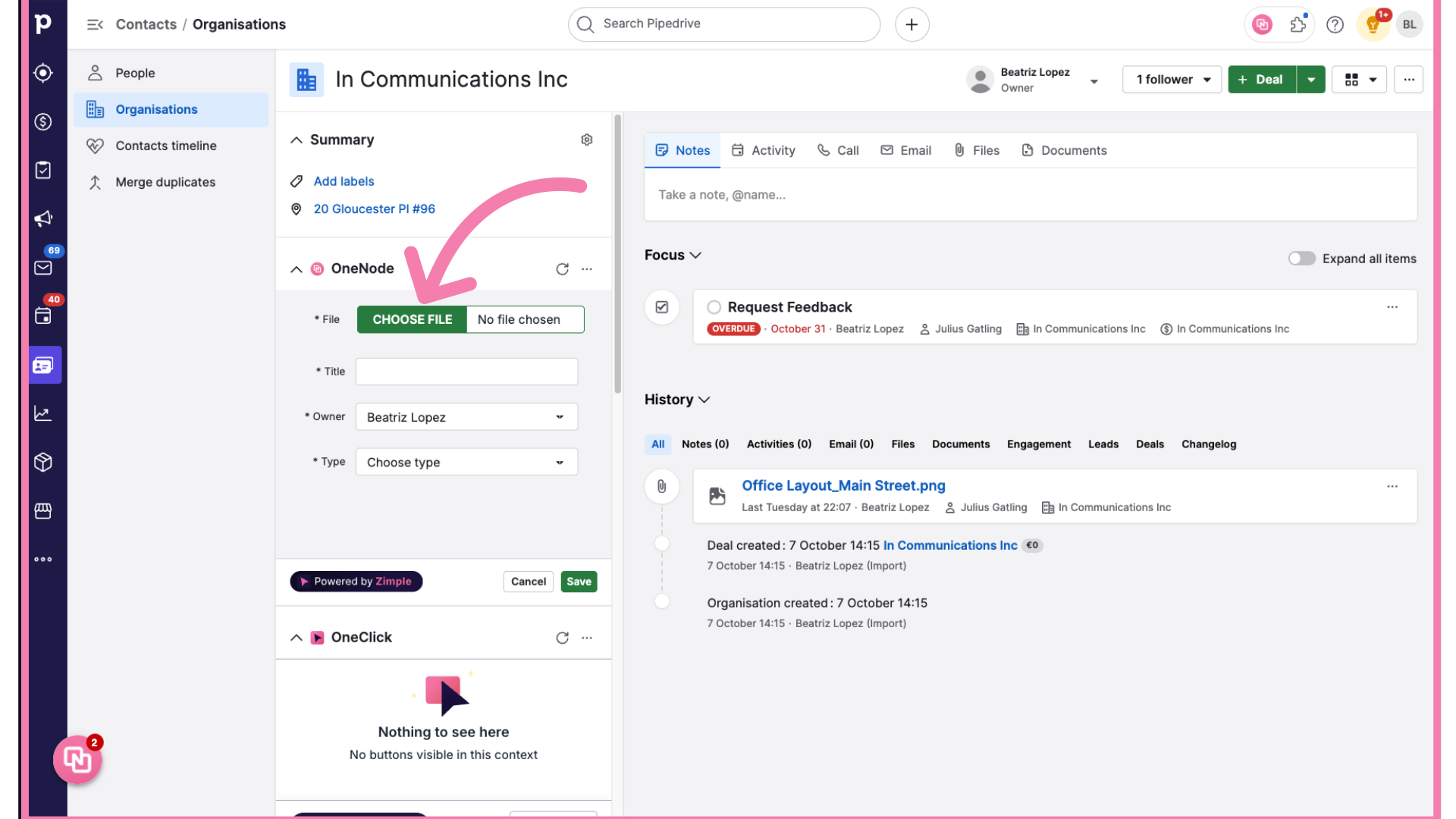
Task: Click the refresh icon next to OneNode
Action: (562, 268)
